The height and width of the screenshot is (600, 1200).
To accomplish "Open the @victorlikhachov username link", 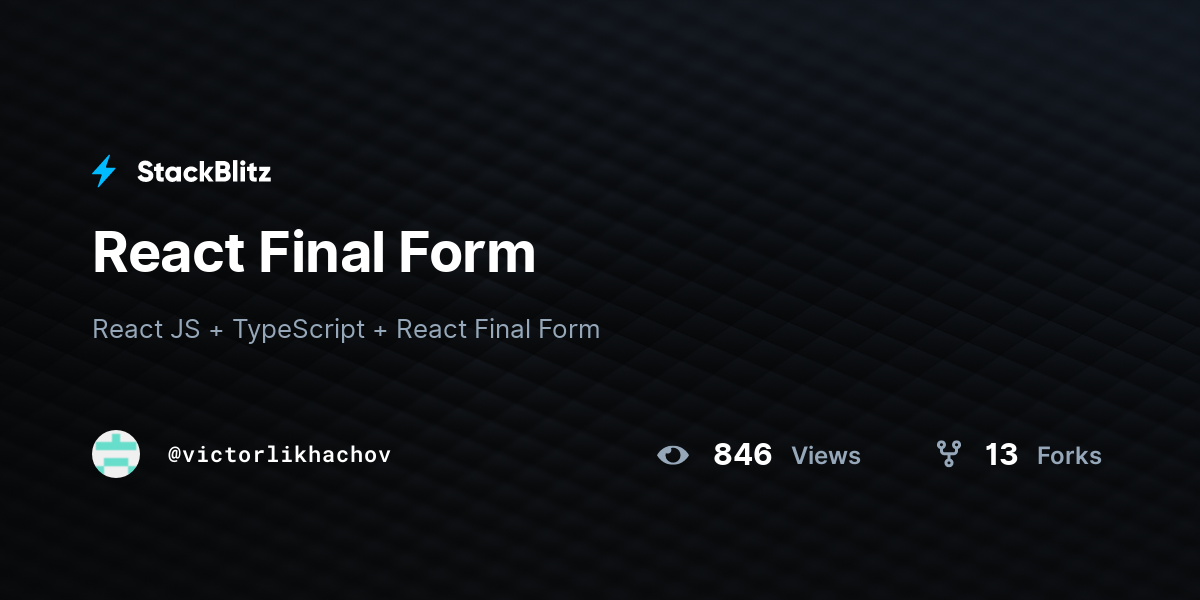I will [x=279, y=455].
